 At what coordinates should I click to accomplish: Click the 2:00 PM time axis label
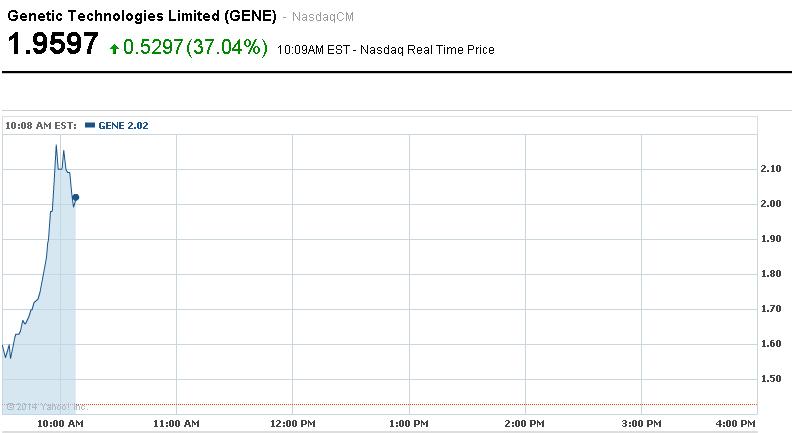524,424
